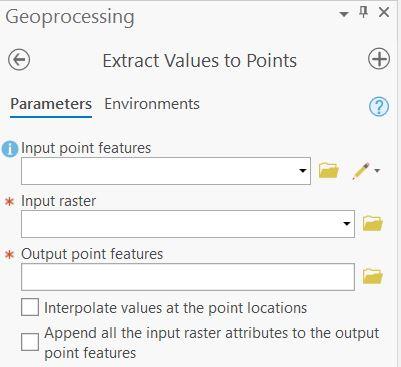Click the info icon beside Input point features

(x=10, y=149)
